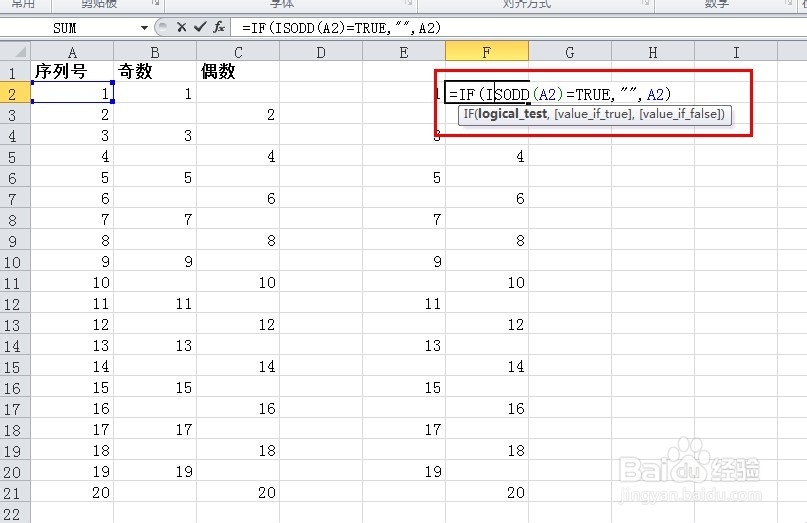Select all cells with corner button
This screenshot has width=807, height=523.
[x=15, y=52]
